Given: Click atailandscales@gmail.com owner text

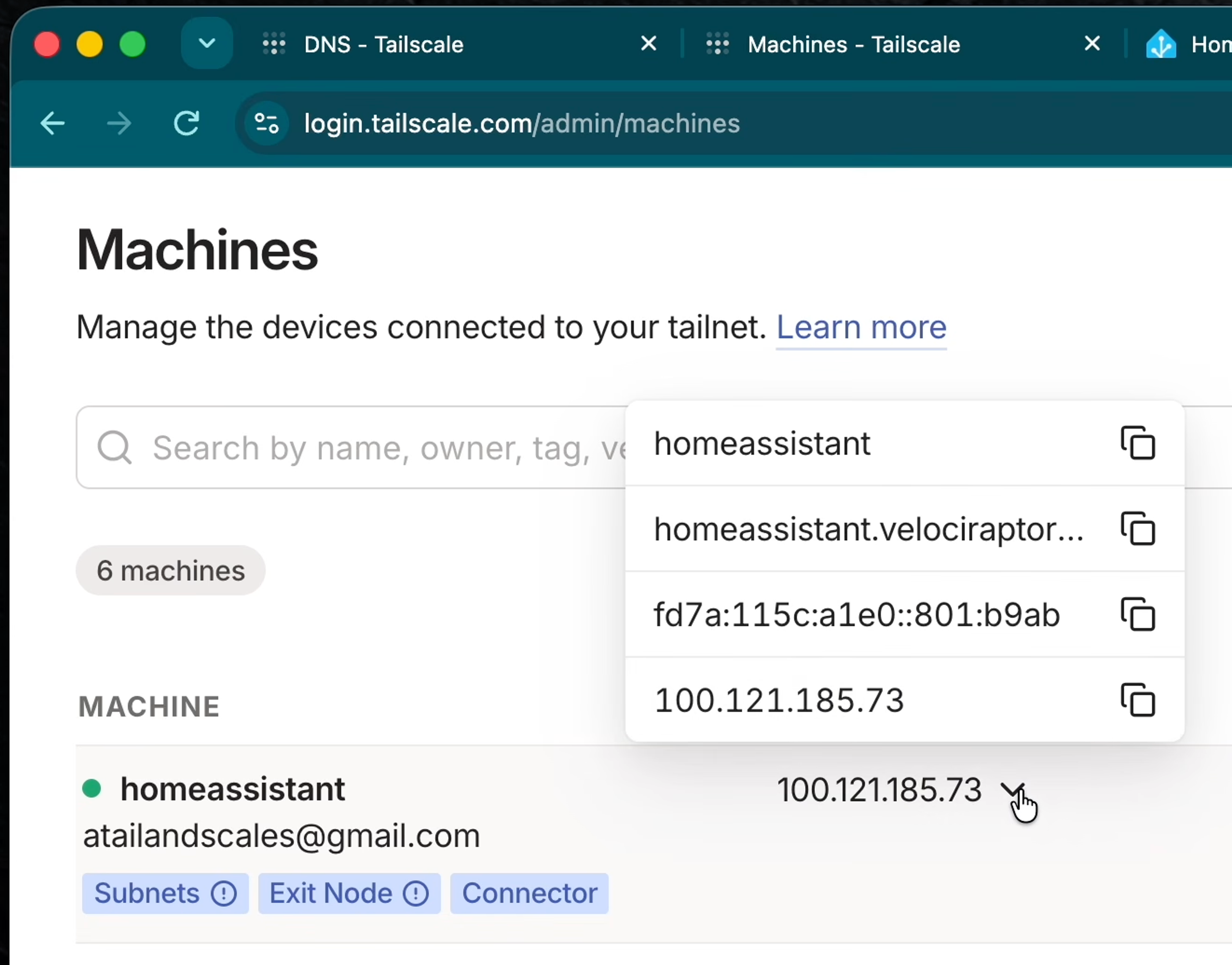Looking at the screenshot, I should 281,836.
